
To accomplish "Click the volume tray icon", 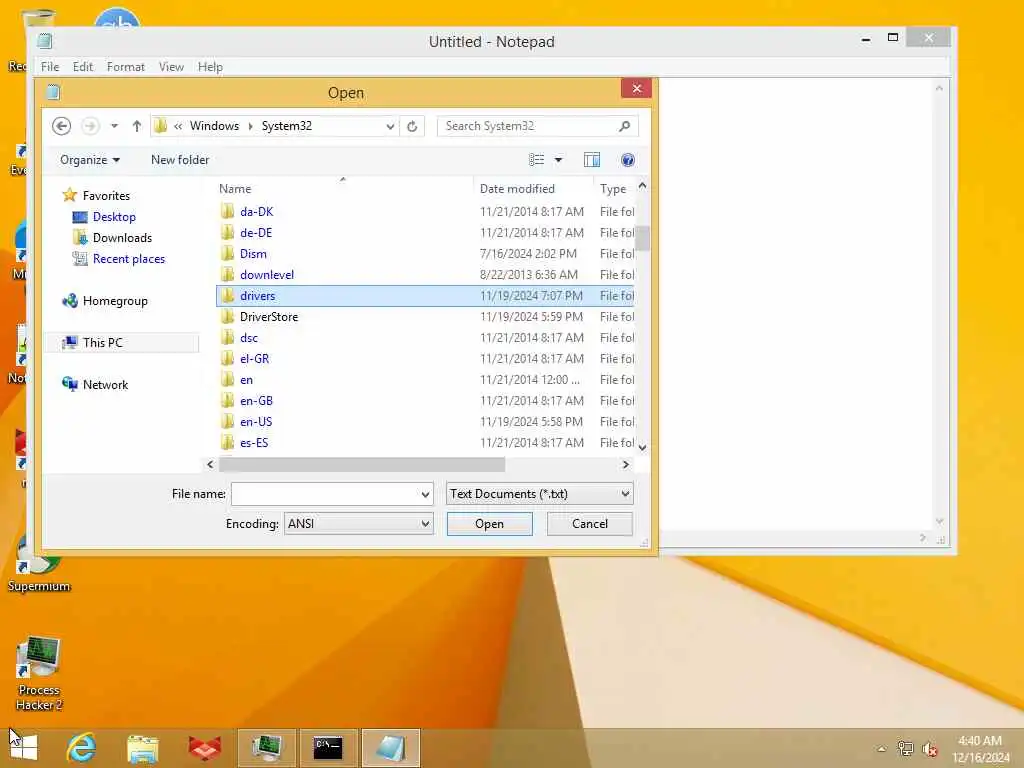I will coord(929,749).
